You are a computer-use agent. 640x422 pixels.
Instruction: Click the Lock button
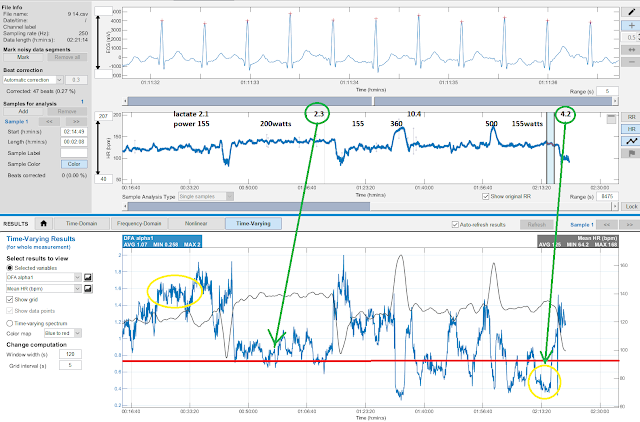pyautogui.click(x=631, y=207)
